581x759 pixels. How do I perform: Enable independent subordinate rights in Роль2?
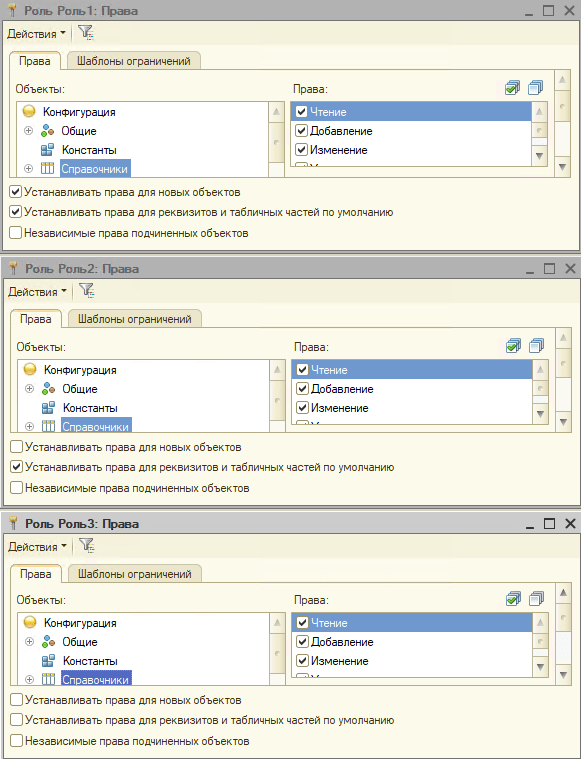click(x=16, y=487)
